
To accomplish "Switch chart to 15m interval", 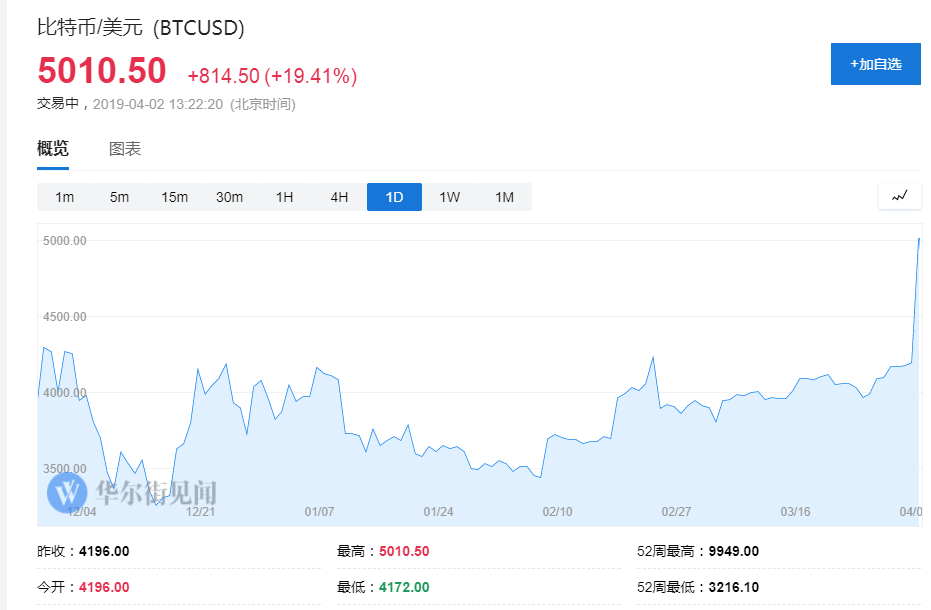I will click(x=174, y=197).
